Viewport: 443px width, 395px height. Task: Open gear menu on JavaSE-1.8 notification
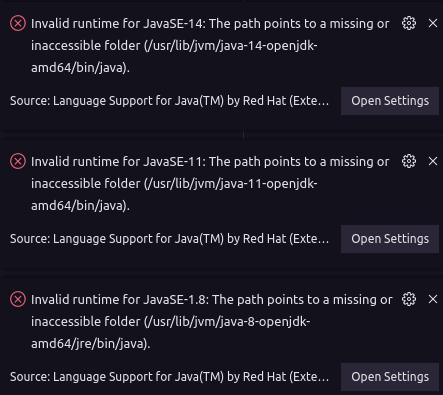pyautogui.click(x=409, y=299)
